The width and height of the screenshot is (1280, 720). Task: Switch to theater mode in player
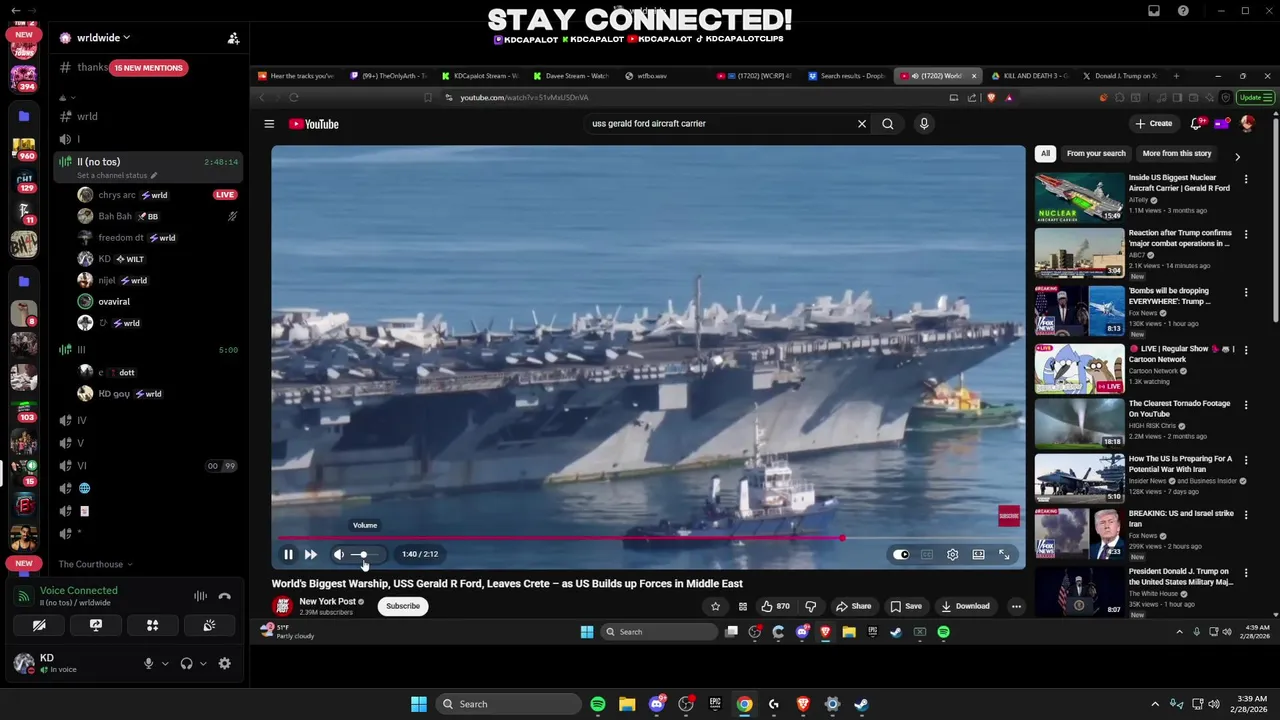click(979, 554)
